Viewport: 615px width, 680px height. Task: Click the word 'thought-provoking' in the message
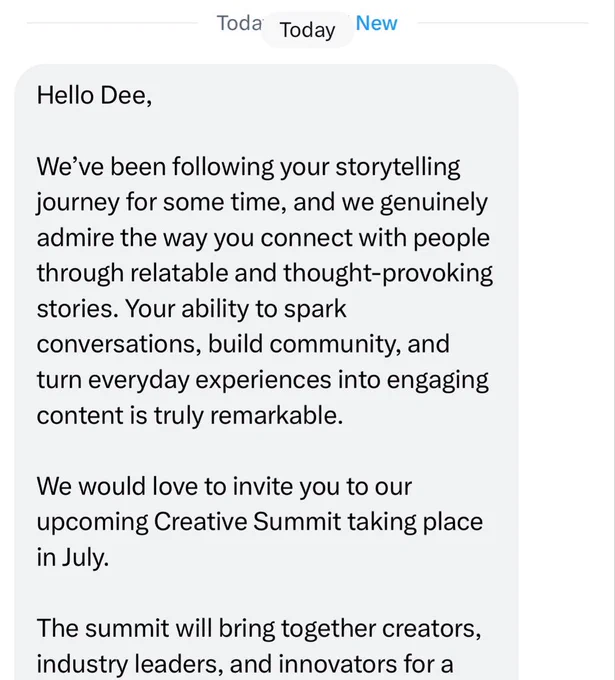[x=388, y=274]
